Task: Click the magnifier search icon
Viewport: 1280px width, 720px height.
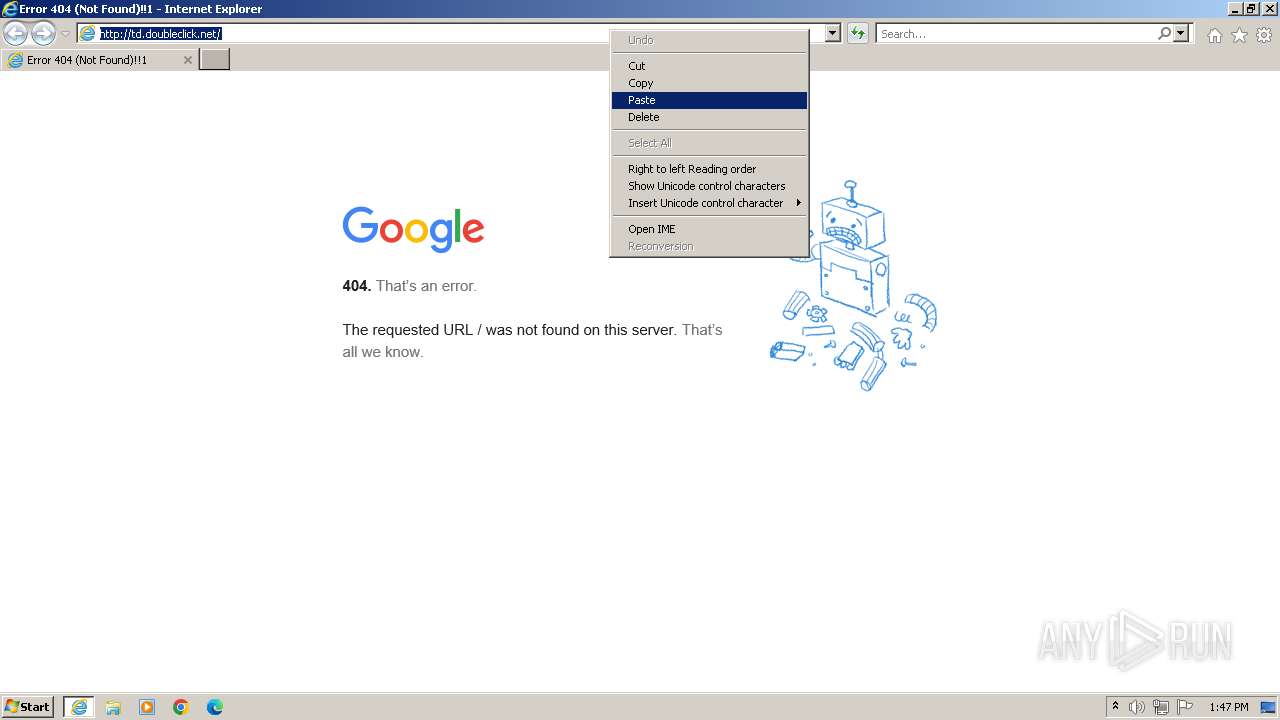Action: pyautogui.click(x=1164, y=33)
